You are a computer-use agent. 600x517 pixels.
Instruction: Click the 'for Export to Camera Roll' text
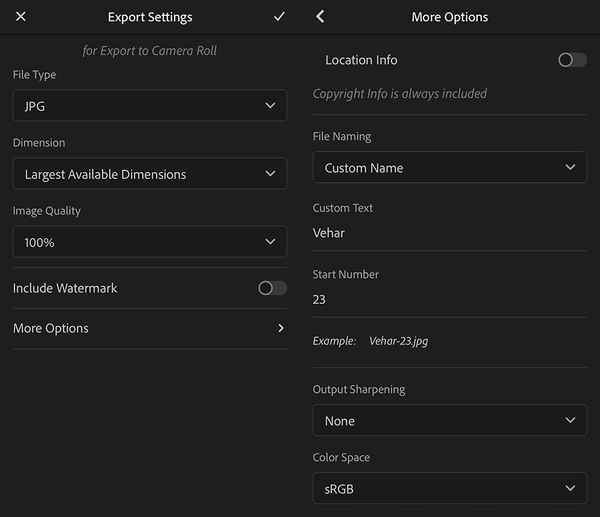150,51
